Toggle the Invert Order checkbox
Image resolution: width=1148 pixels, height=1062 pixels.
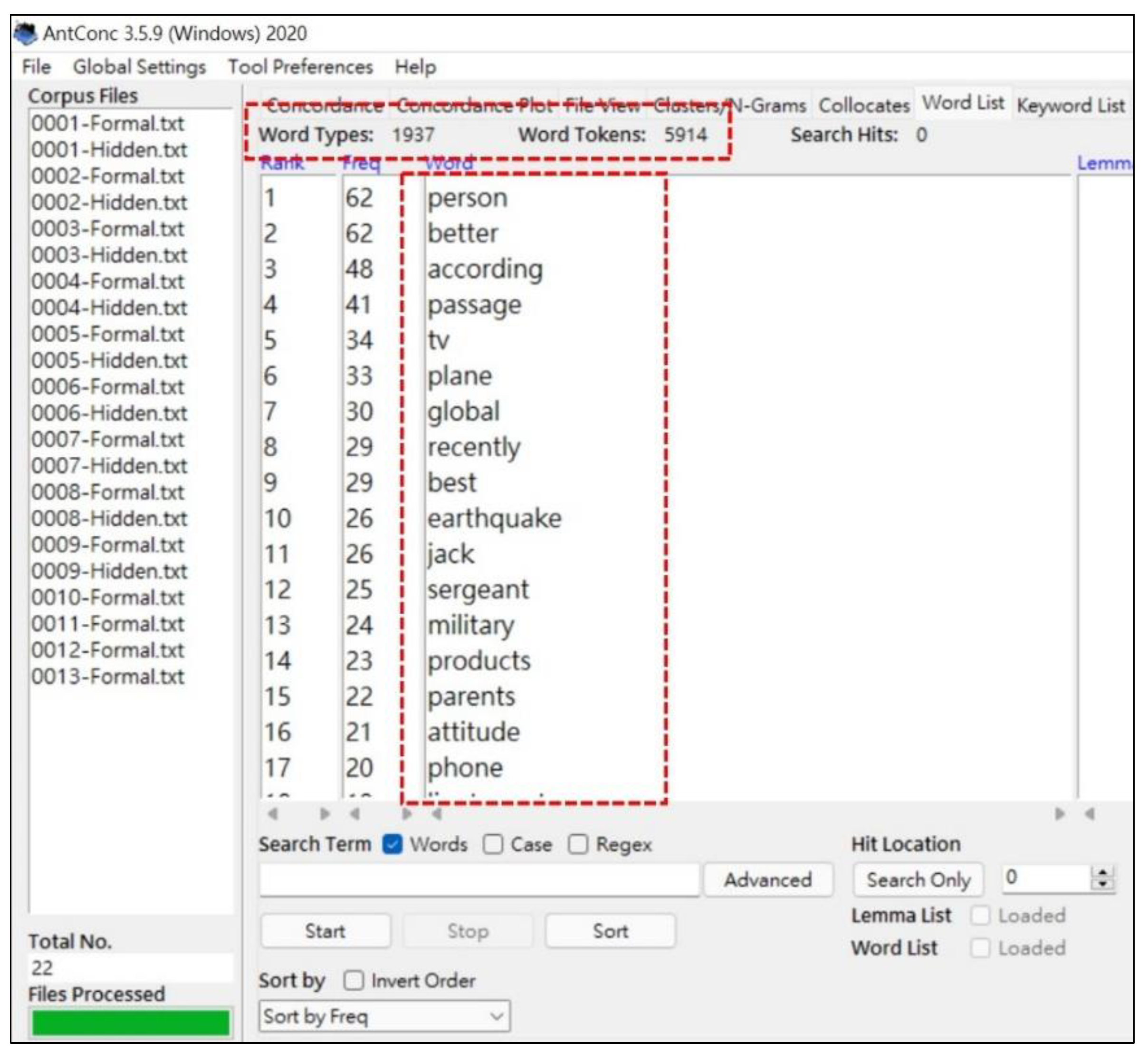(x=353, y=981)
